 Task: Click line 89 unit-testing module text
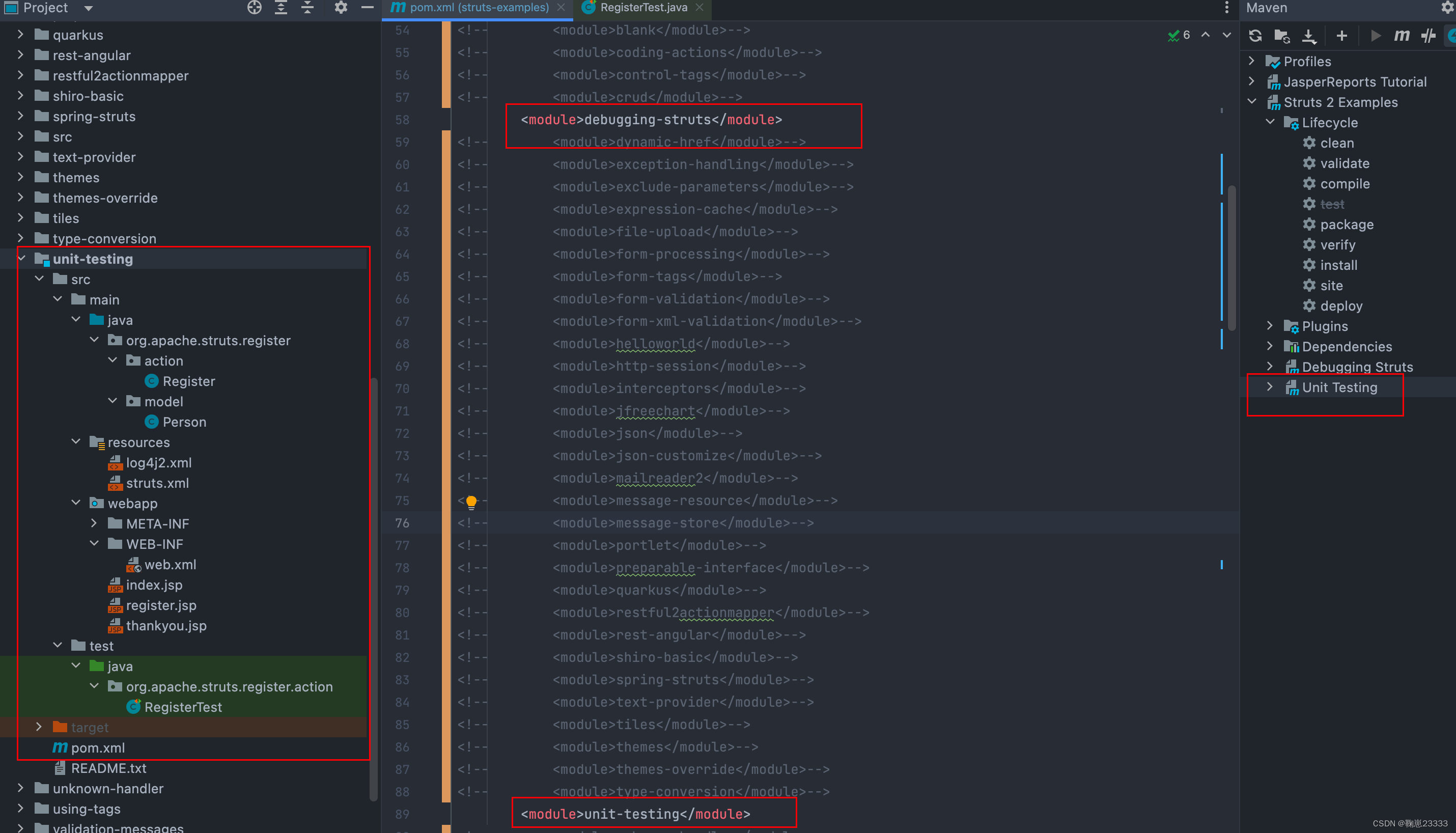click(x=635, y=814)
